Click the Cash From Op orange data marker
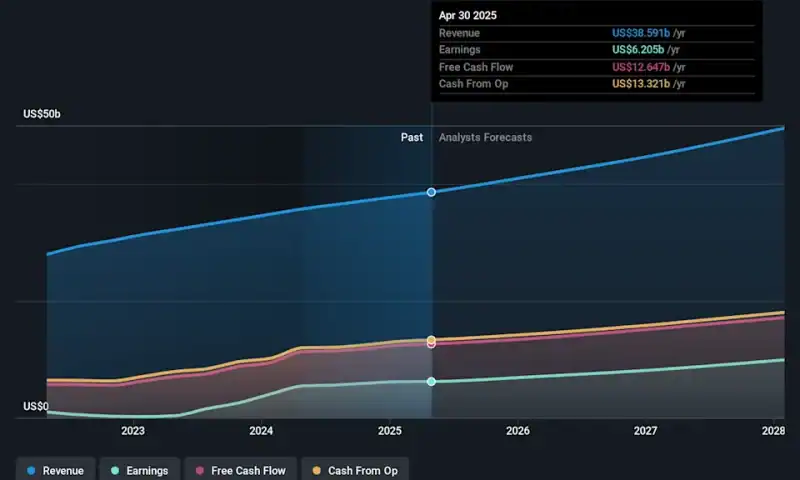Screen dimensions: 800x480 pyautogui.click(x=432, y=340)
